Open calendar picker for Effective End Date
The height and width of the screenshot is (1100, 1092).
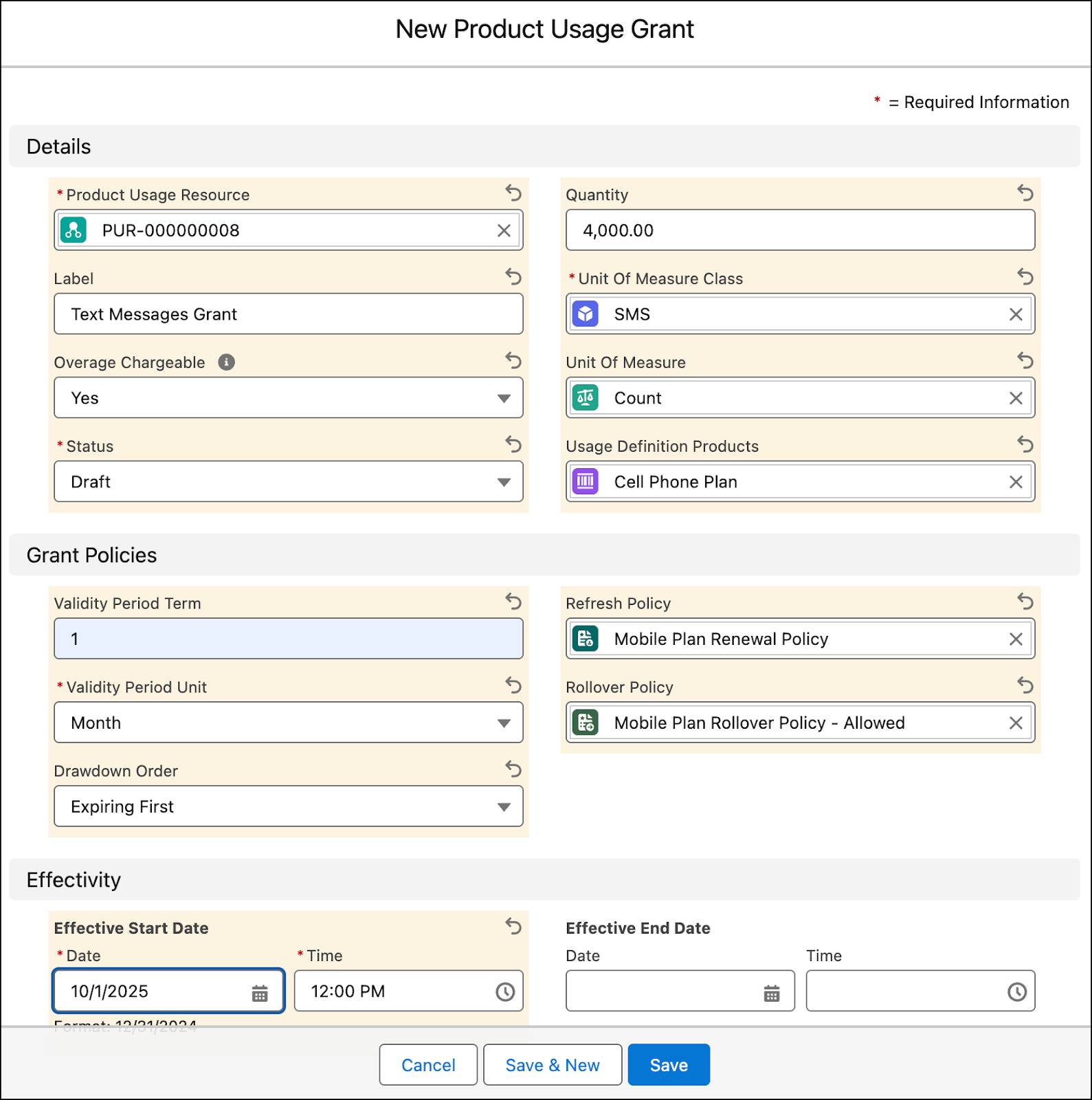(x=772, y=992)
